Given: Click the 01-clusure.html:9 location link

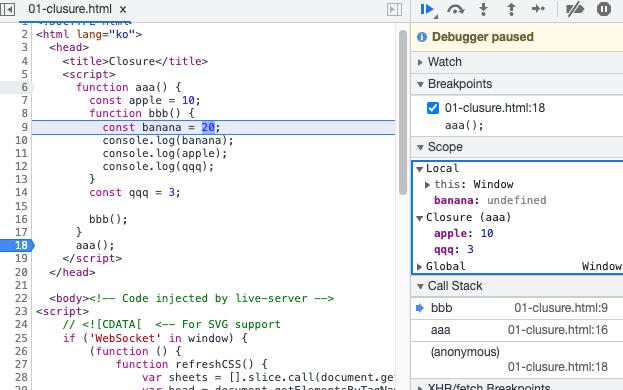Looking at the screenshot, I should (x=561, y=308).
